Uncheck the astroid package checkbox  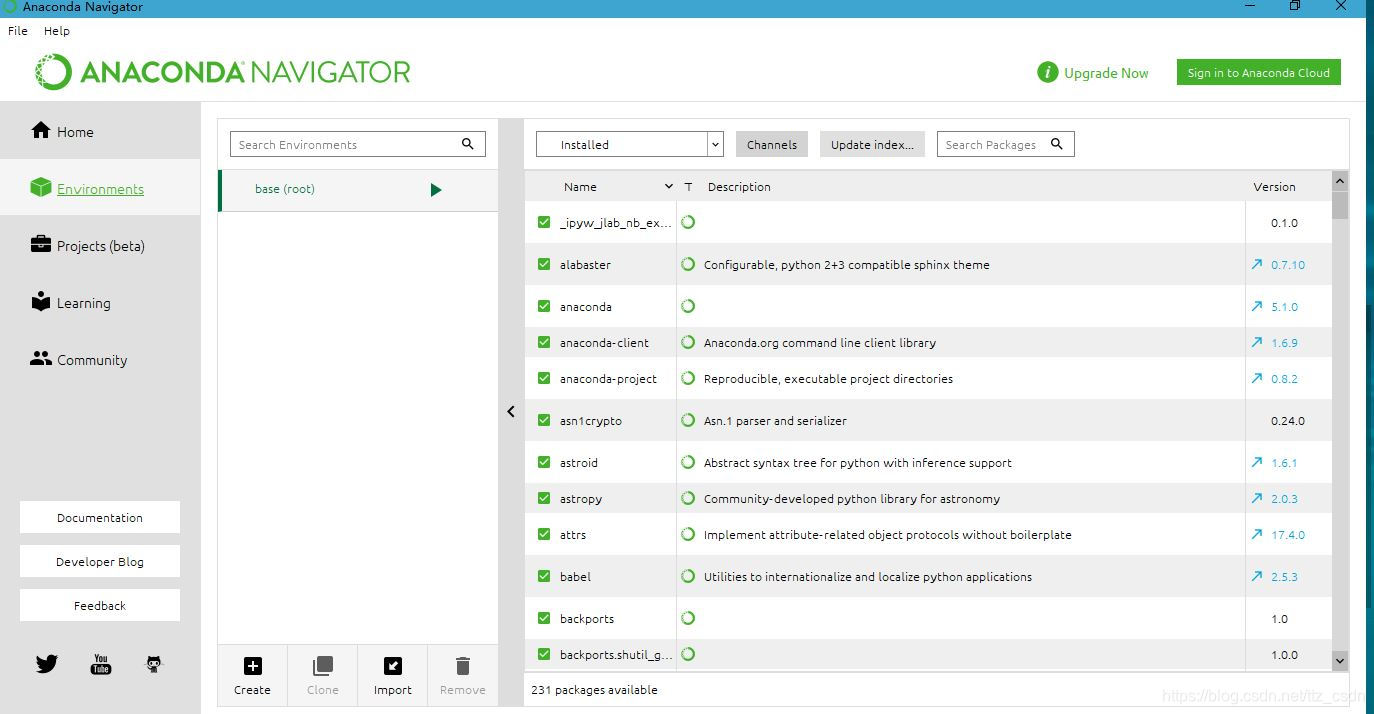[x=544, y=462]
